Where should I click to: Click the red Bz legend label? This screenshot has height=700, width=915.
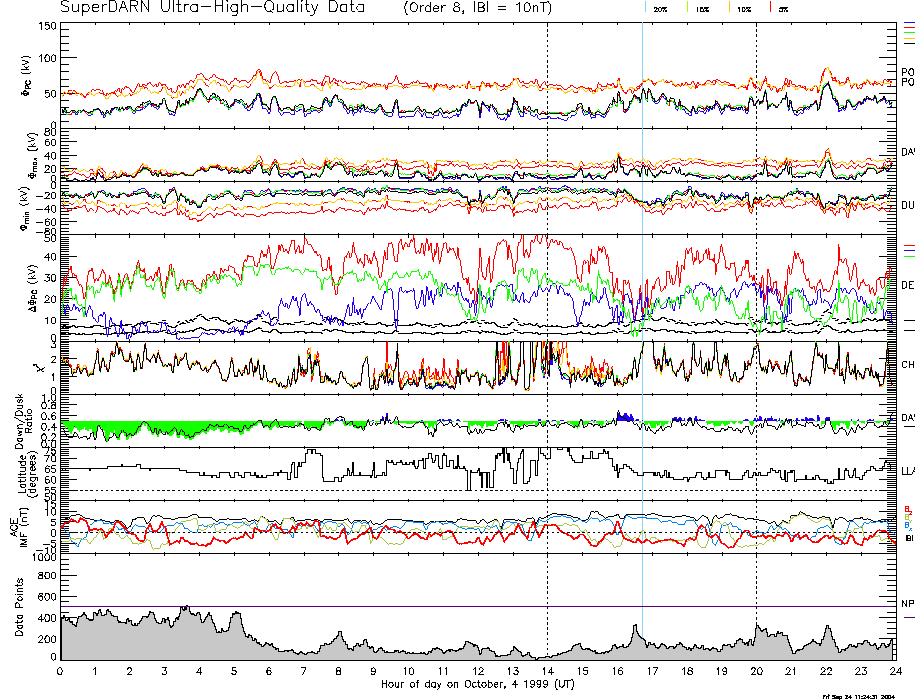coord(907,509)
